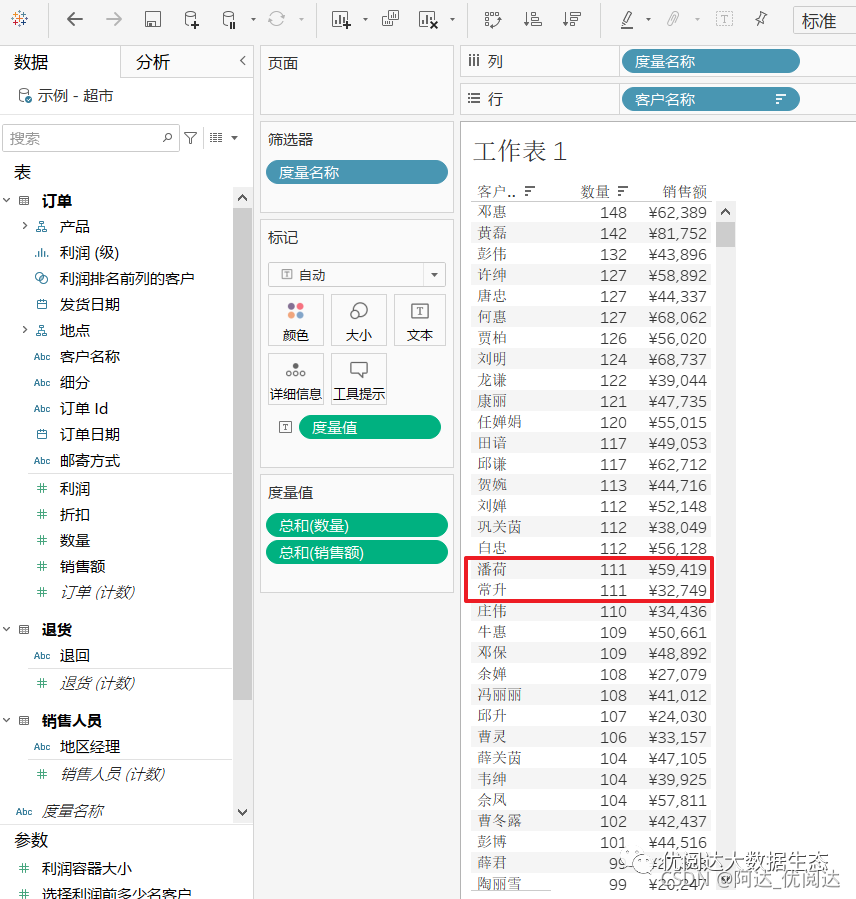Click the 客户名称 pill on rows shelf

coord(710,99)
